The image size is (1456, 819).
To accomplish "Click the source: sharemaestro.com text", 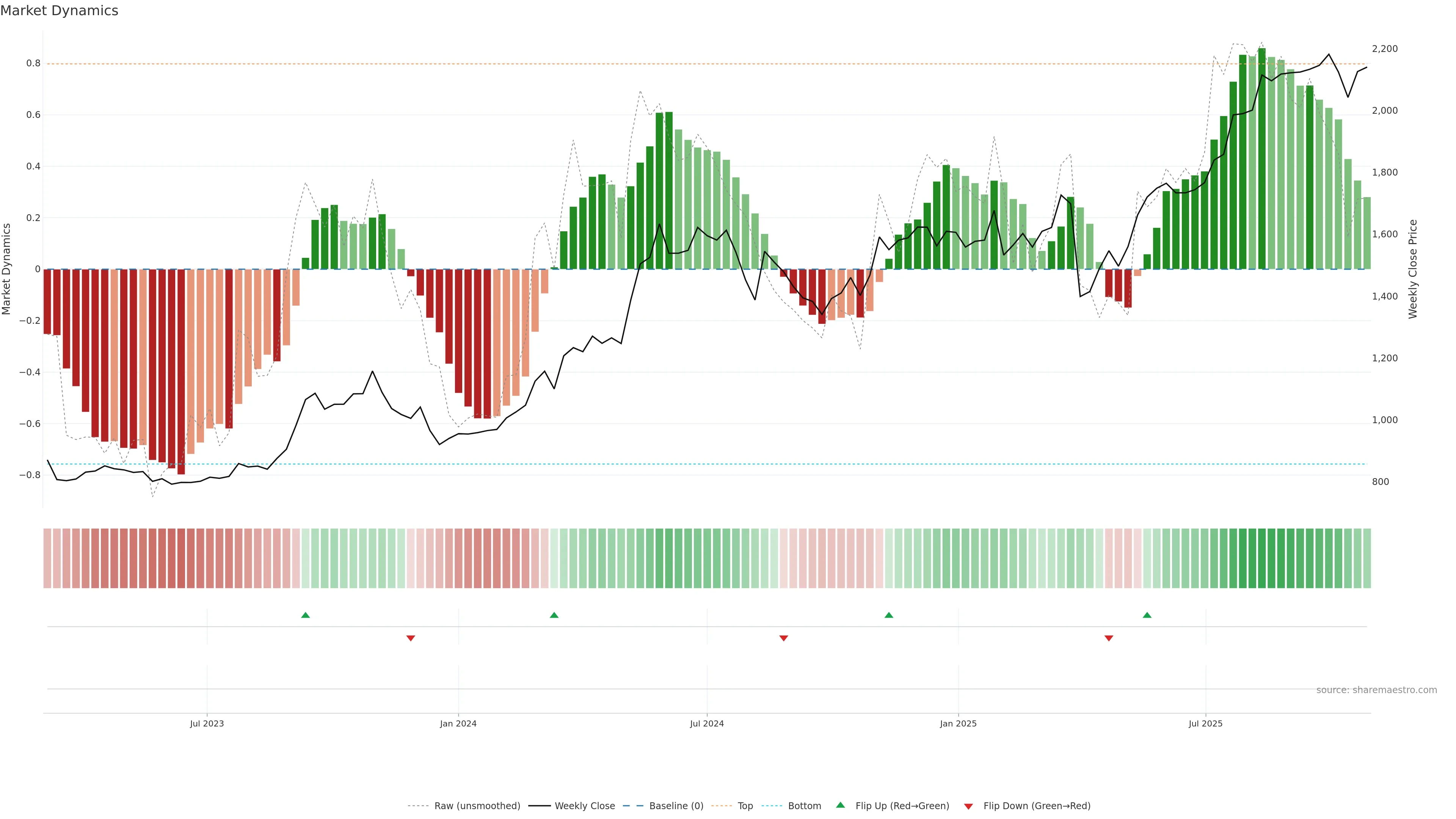I will point(1376,690).
